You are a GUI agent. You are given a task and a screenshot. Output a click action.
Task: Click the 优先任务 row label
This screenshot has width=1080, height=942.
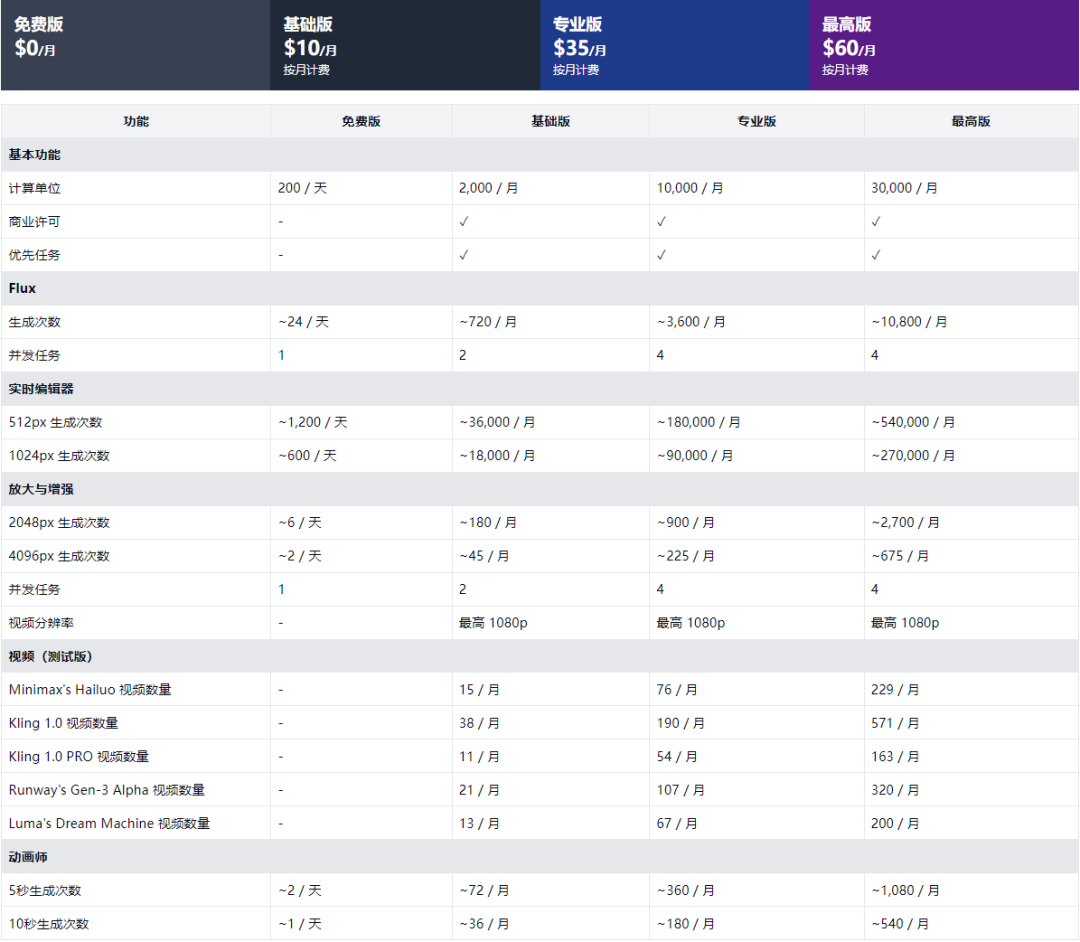(34, 255)
